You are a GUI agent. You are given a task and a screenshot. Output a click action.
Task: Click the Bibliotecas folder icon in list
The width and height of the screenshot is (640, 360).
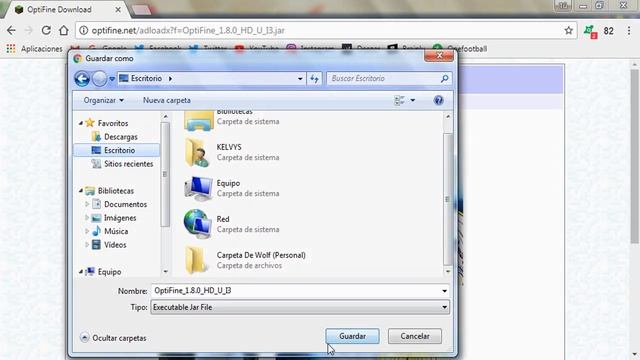198,121
